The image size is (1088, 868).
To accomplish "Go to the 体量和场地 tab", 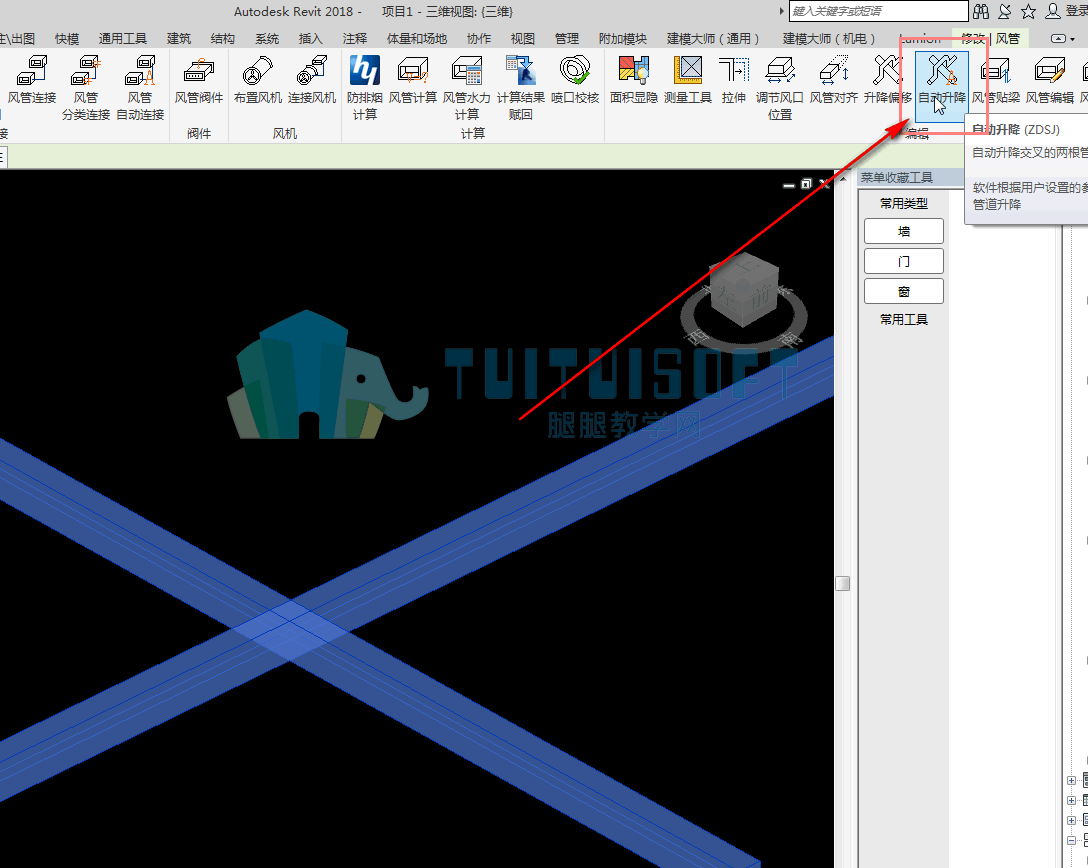I will point(417,39).
